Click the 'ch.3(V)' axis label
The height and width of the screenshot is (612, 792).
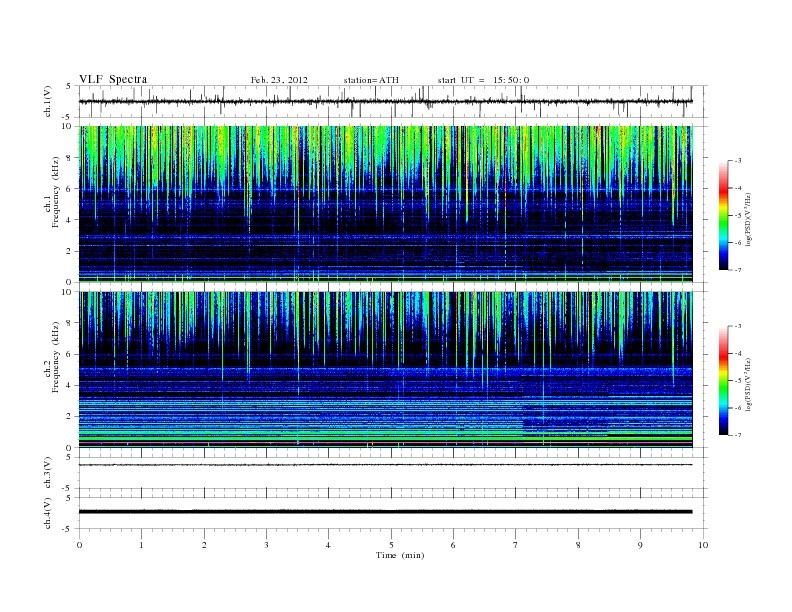(x=48, y=473)
